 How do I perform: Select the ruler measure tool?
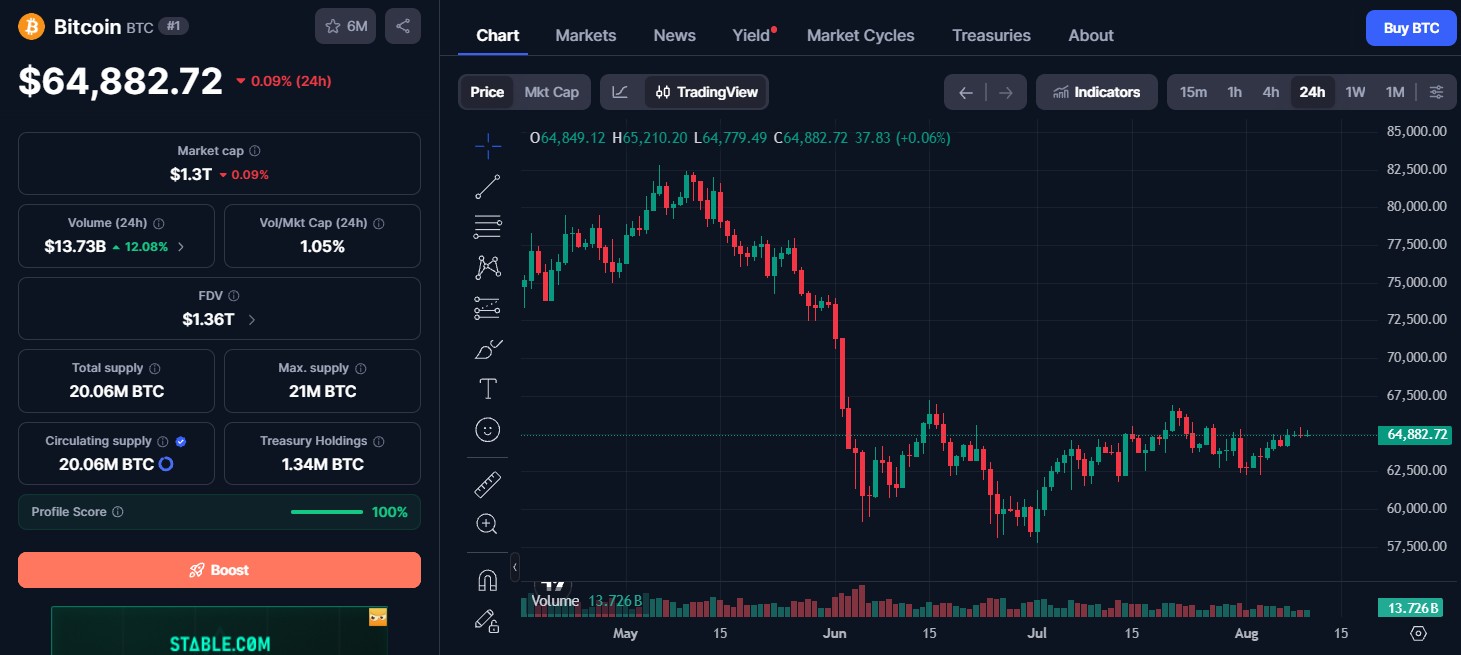pyautogui.click(x=488, y=485)
